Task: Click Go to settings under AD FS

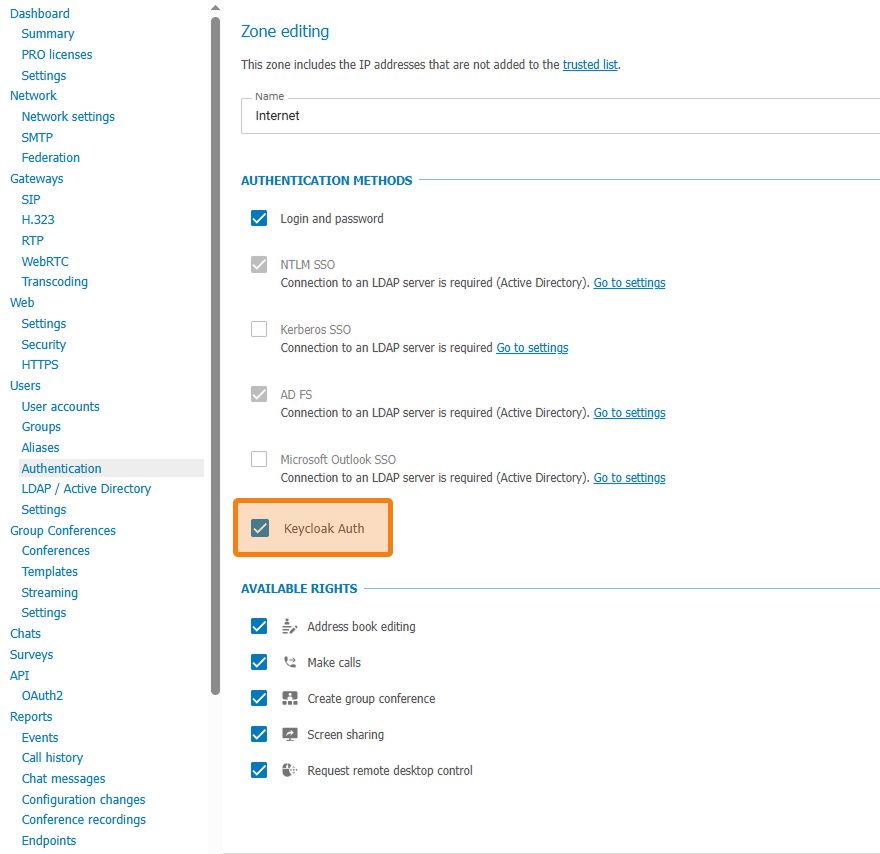Action: tap(629, 413)
